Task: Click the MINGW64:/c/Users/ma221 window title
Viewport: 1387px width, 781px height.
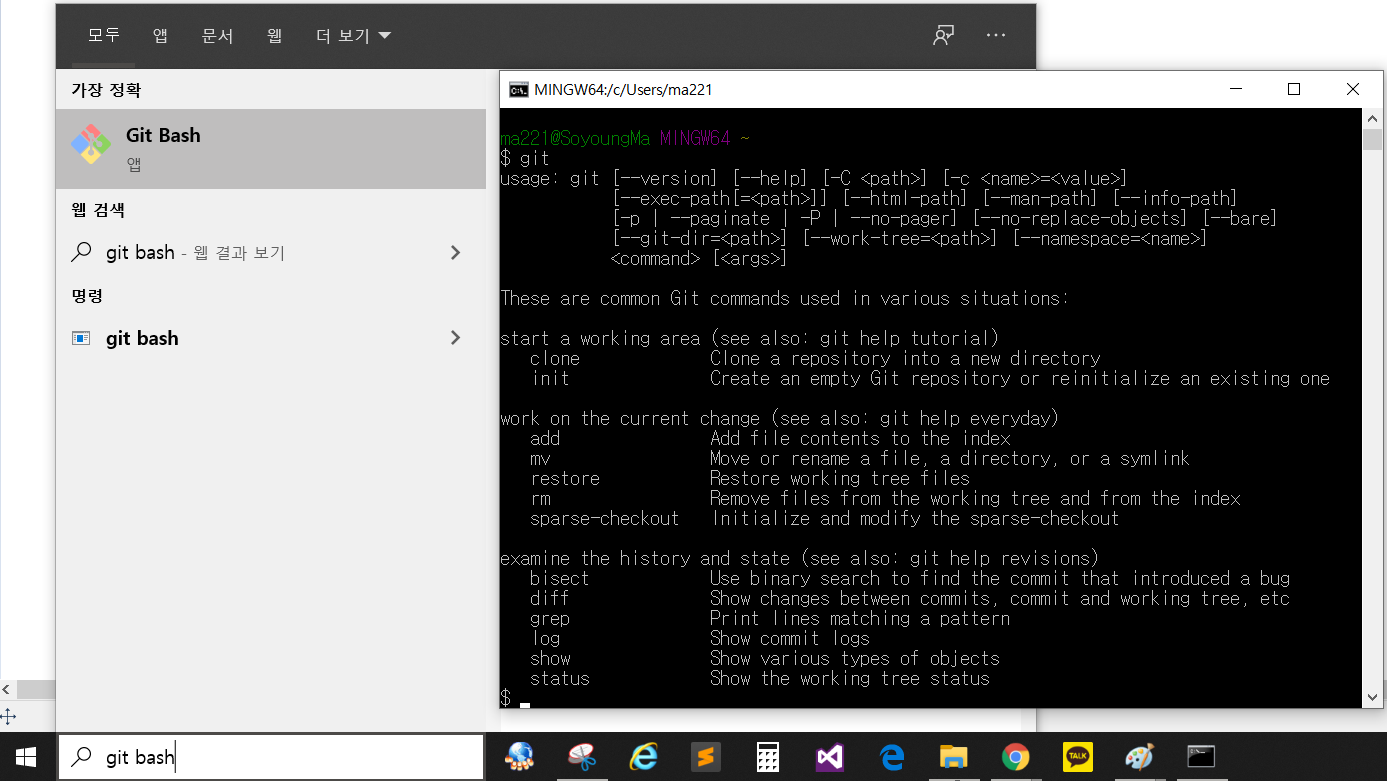Action: coord(623,89)
